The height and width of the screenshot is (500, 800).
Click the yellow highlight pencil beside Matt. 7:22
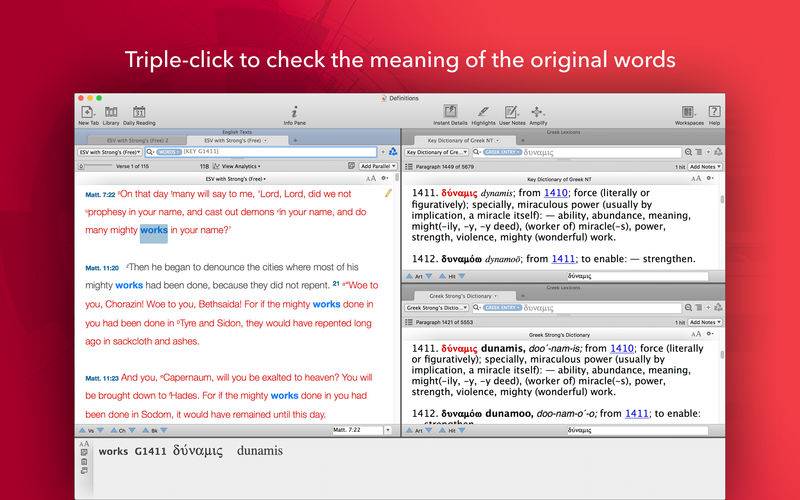point(388,193)
